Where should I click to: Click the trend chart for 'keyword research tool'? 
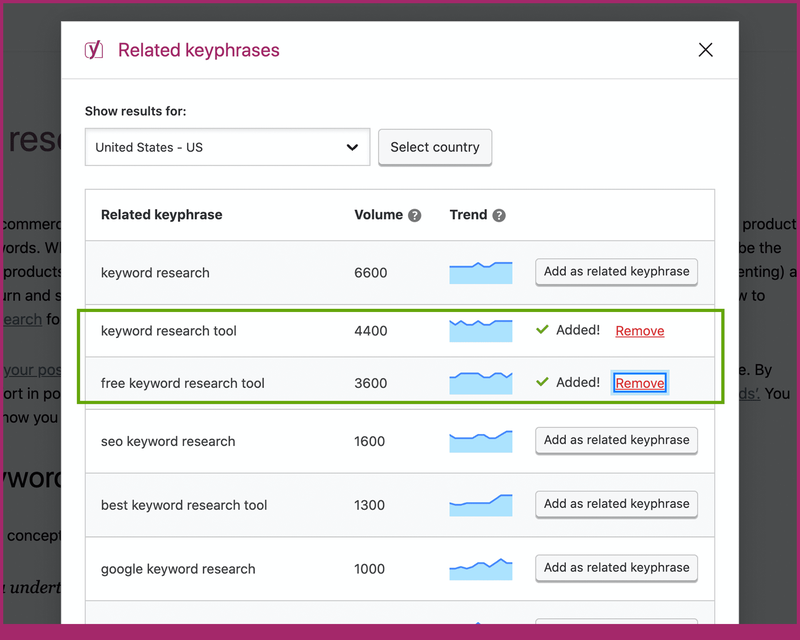point(480,331)
